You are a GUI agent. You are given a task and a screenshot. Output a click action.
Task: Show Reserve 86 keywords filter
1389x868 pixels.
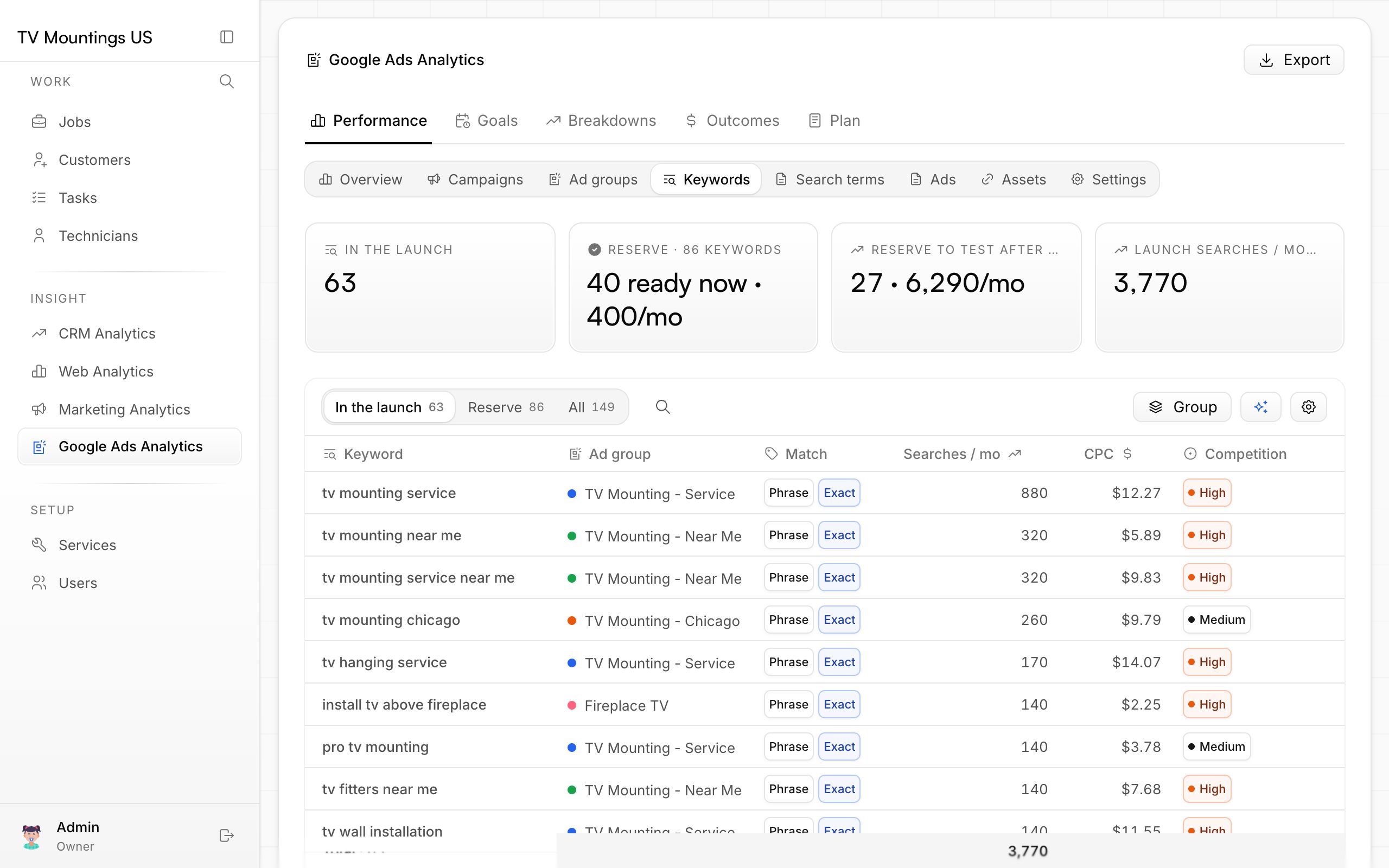tap(506, 407)
